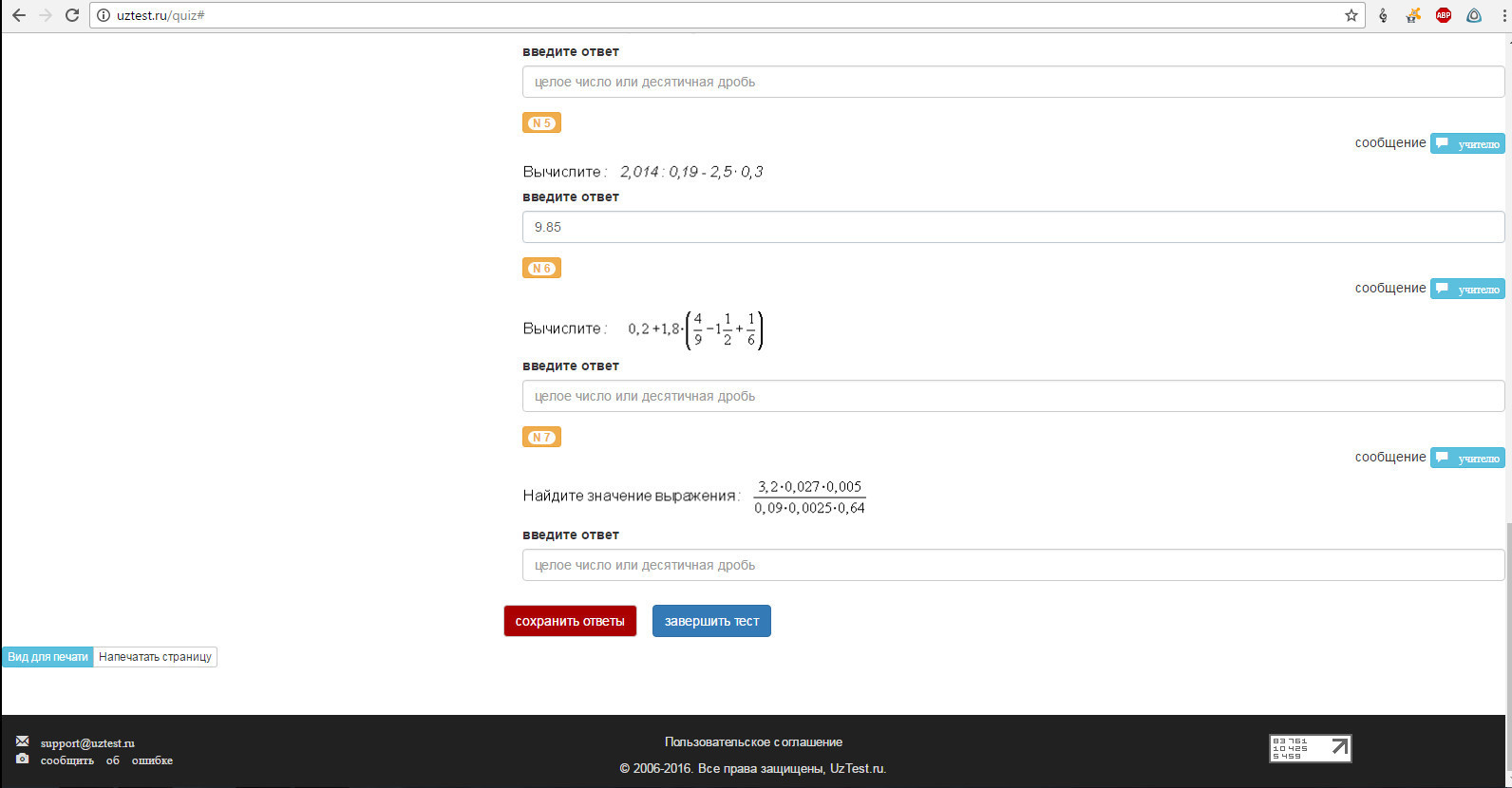Reload the page

[71, 15]
